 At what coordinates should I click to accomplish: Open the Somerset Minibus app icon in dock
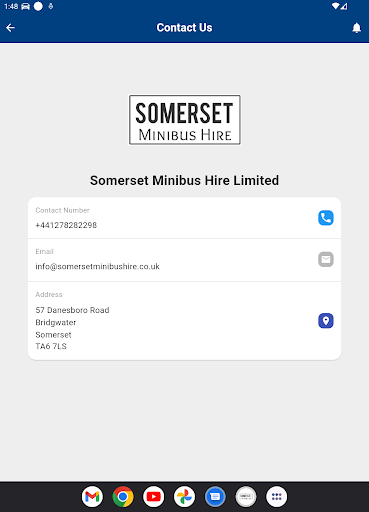[246, 497]
